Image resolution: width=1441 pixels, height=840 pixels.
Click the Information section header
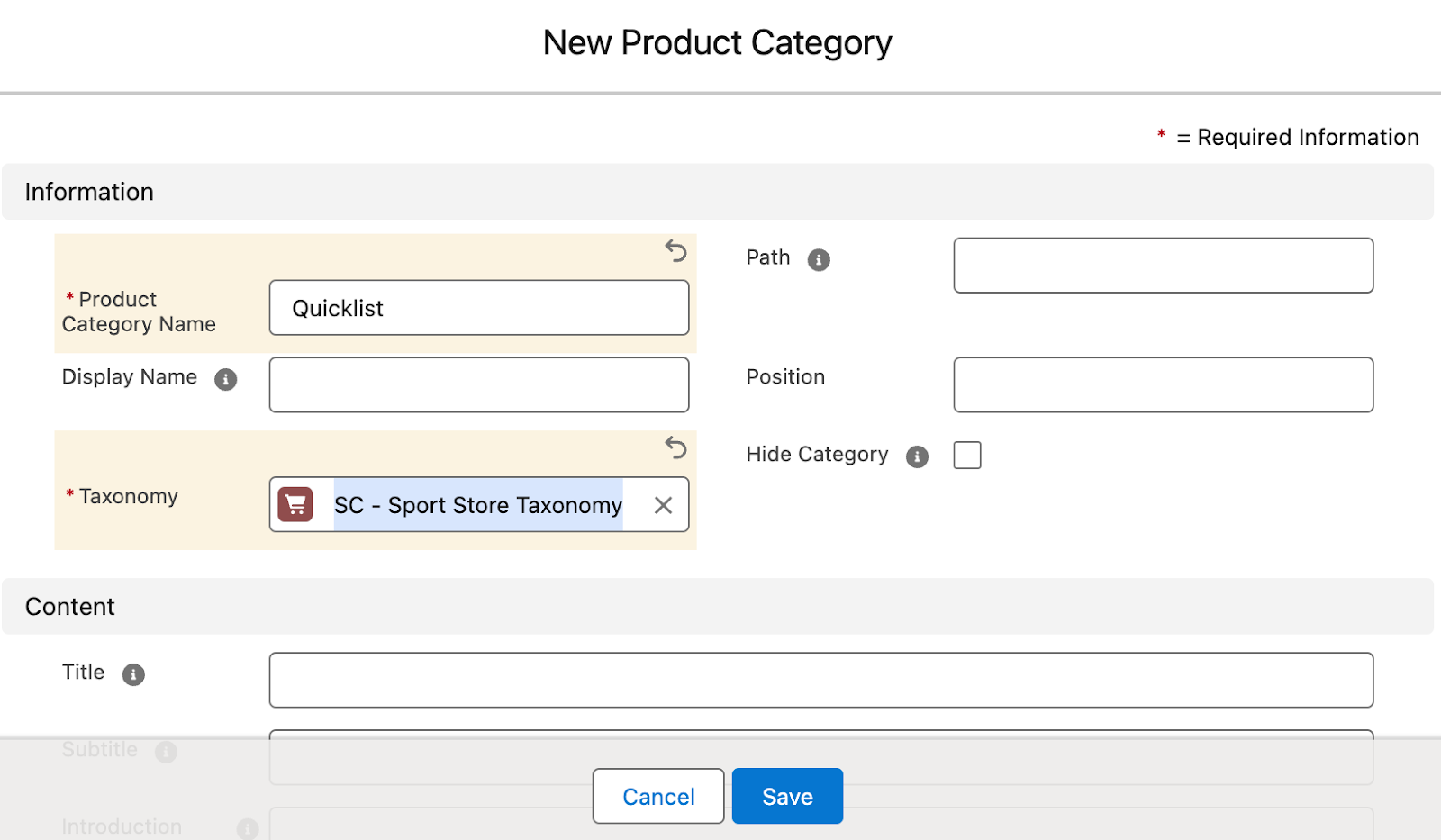click(89, 192)
